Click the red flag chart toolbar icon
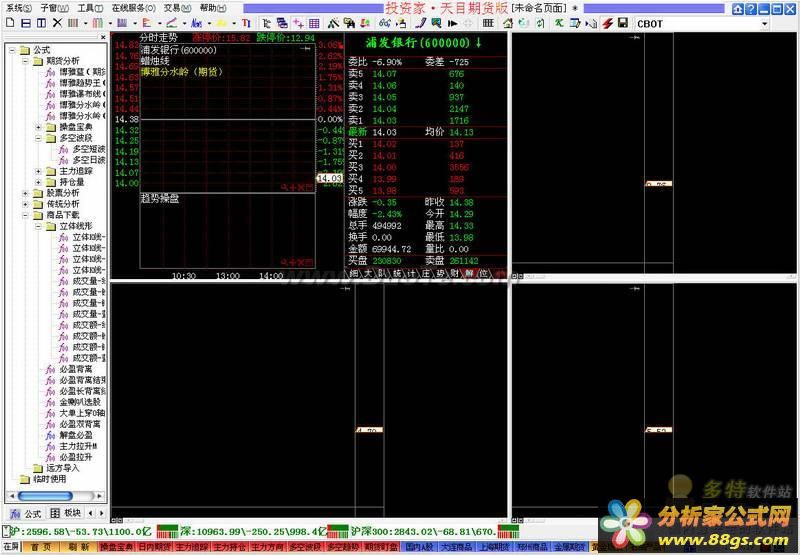 coord(147,23)
